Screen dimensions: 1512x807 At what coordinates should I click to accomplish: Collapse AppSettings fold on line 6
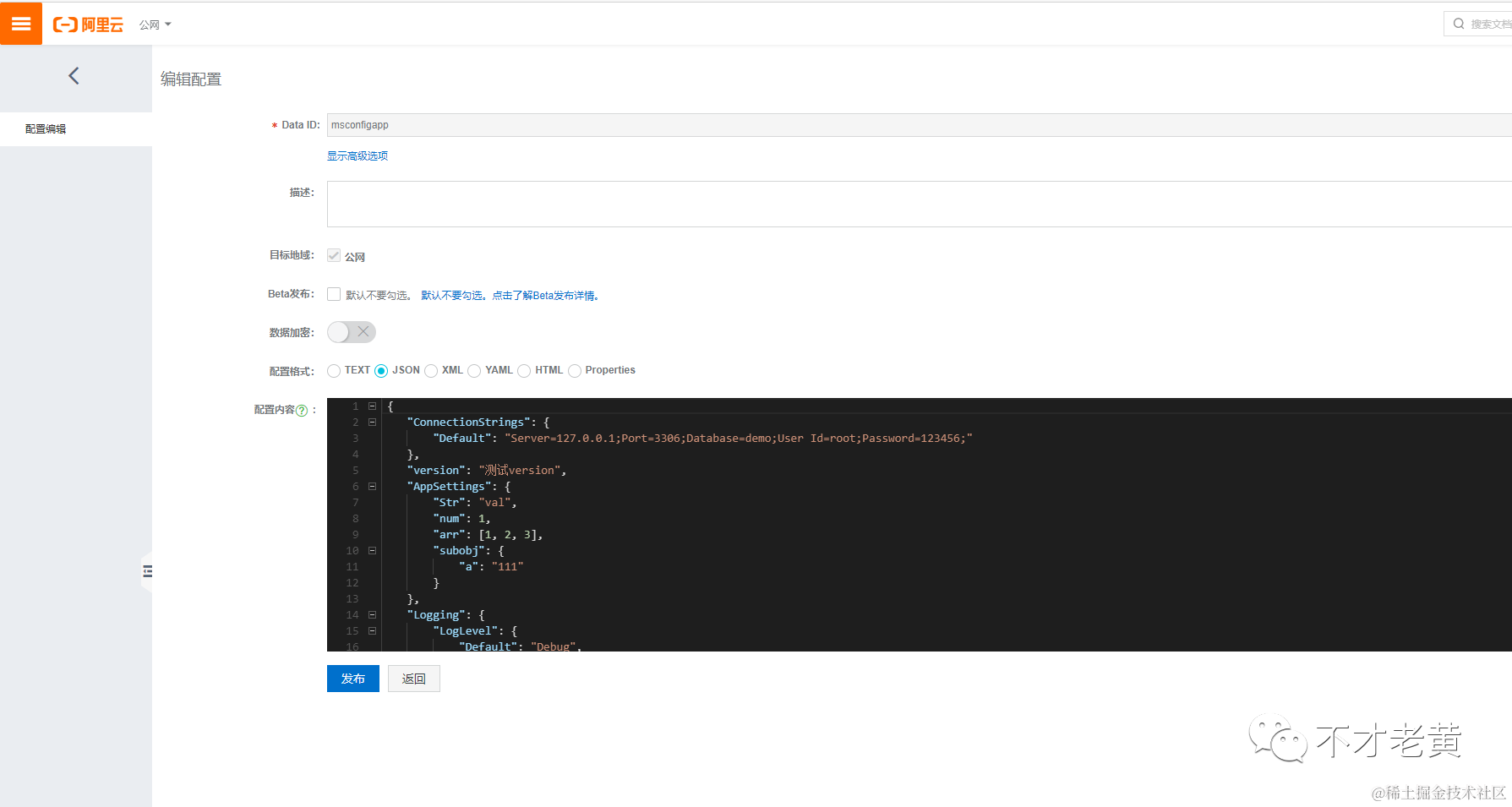point(372,487)
